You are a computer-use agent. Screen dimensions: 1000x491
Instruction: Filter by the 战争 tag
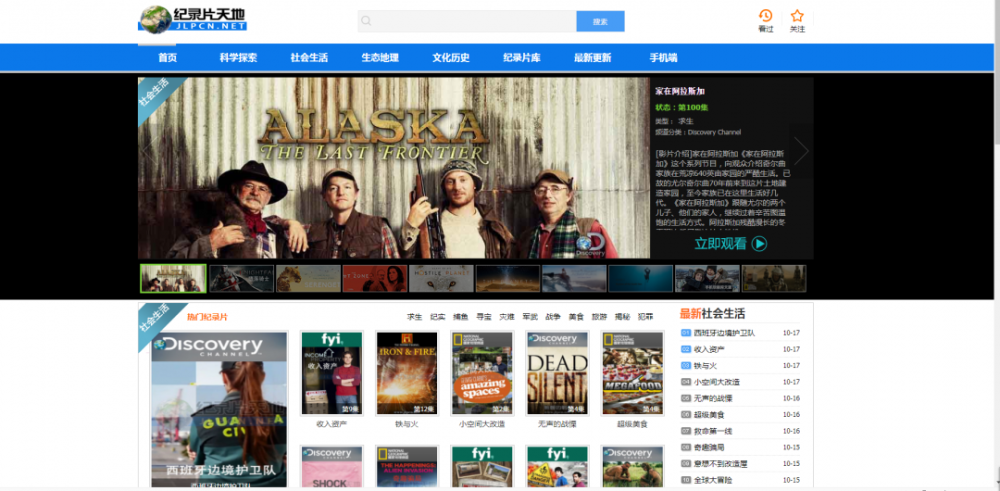coord(553,317)
